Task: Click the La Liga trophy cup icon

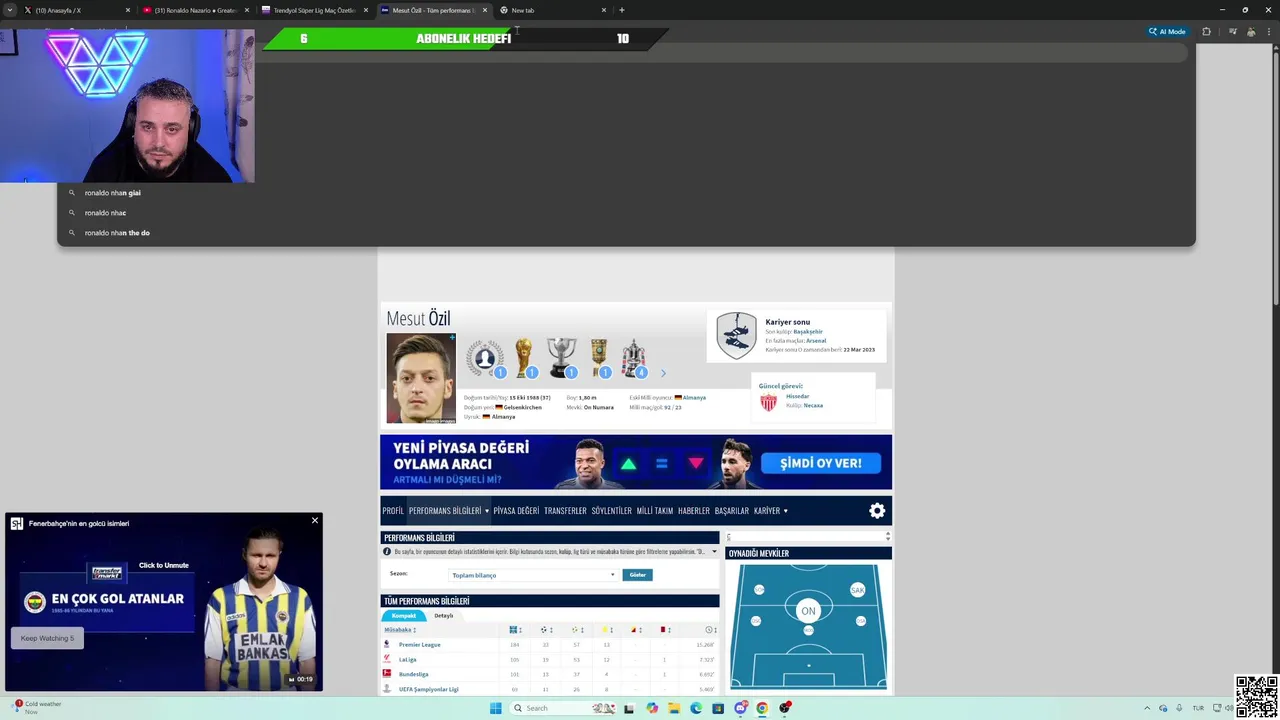Action: (x=561, y=356)
